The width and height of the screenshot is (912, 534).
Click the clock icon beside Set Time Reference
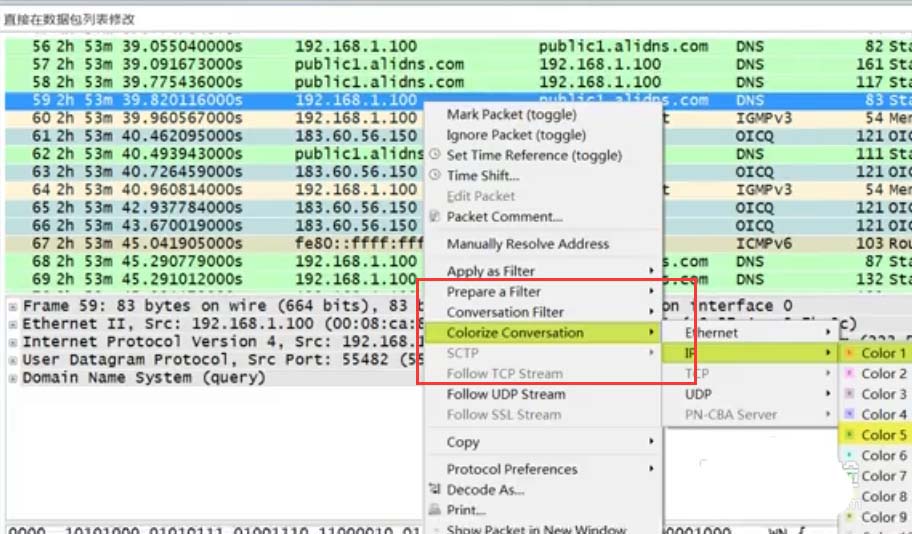pos(435,155)
